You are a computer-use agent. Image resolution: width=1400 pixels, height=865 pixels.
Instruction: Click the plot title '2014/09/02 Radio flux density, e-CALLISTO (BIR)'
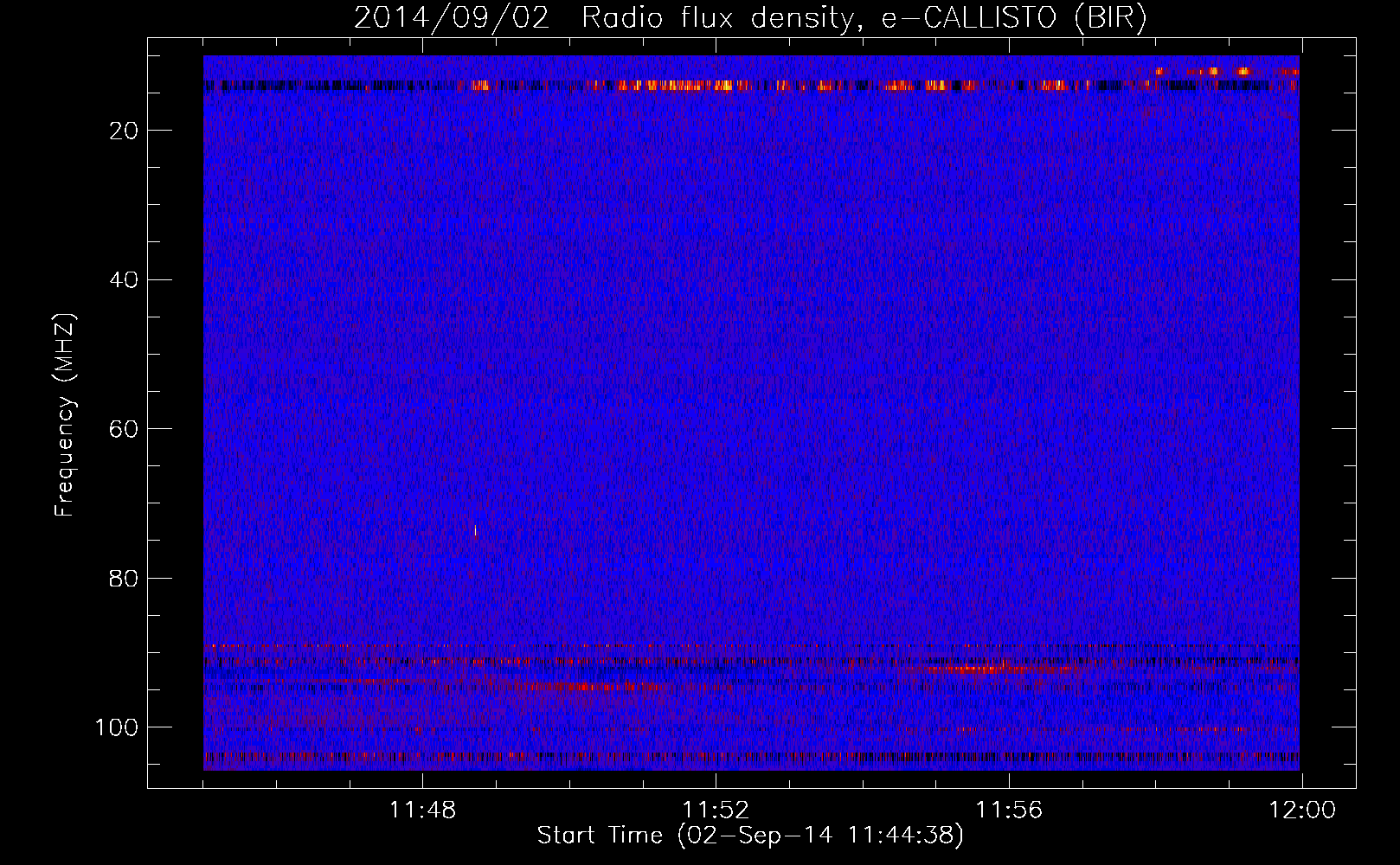click(x=750, y=18)
